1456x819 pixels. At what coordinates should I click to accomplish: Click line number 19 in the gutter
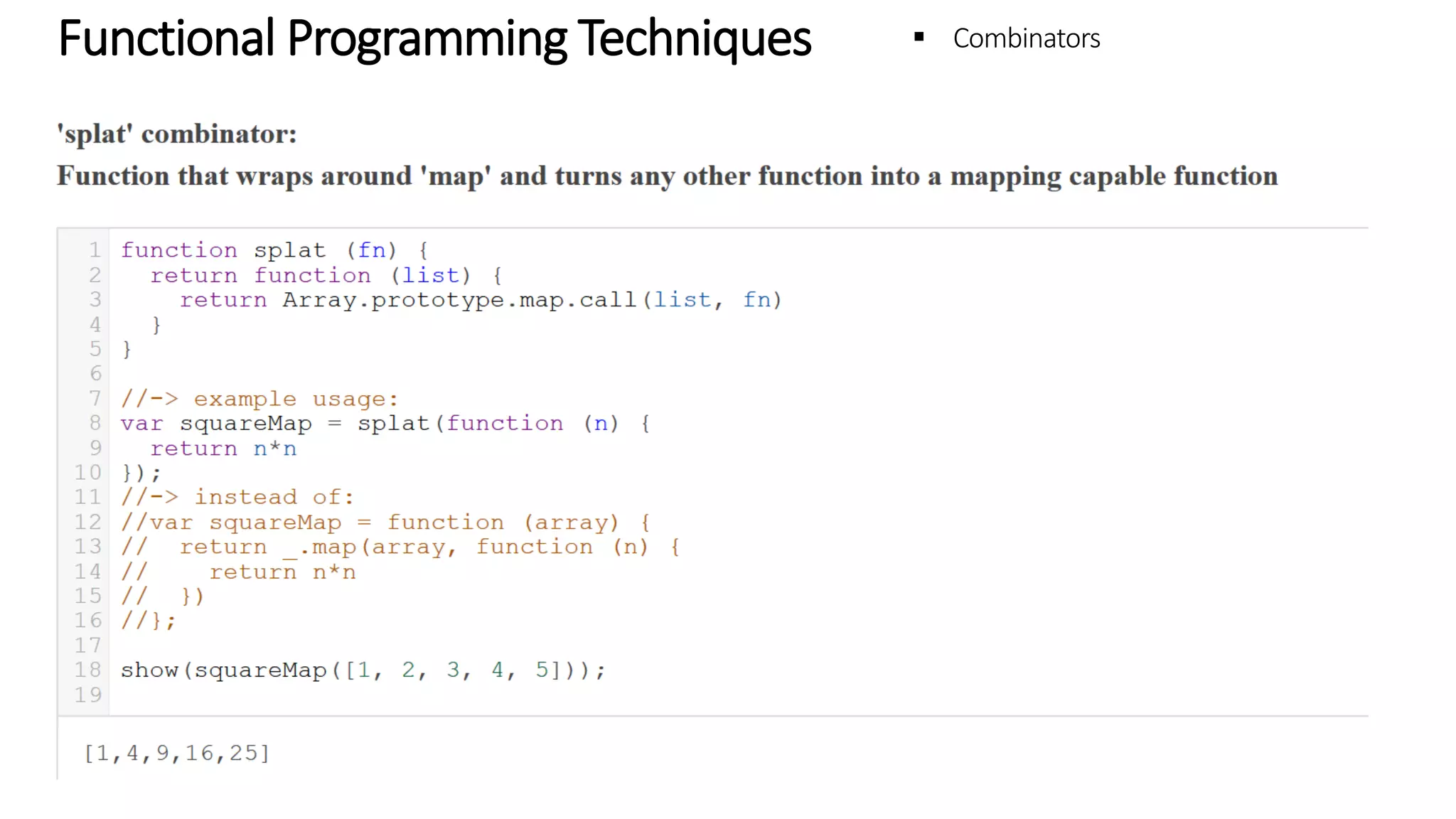(88, 695)
